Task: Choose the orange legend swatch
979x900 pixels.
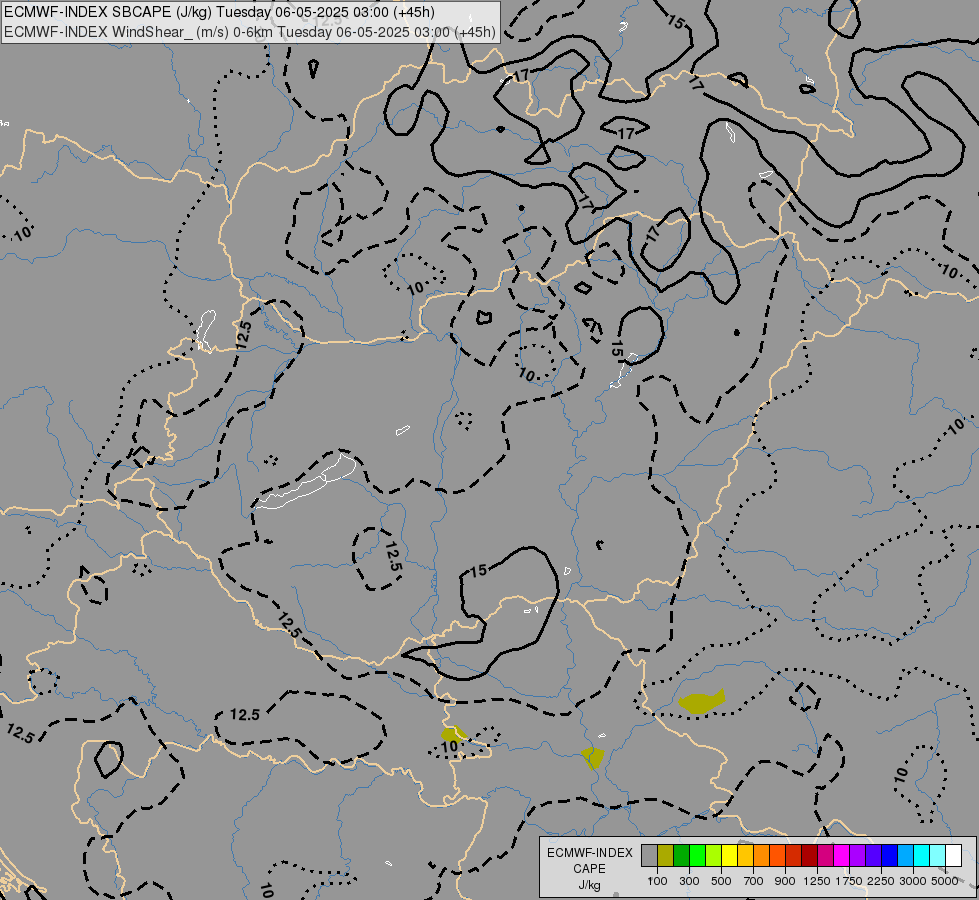Action: (762, 855)
